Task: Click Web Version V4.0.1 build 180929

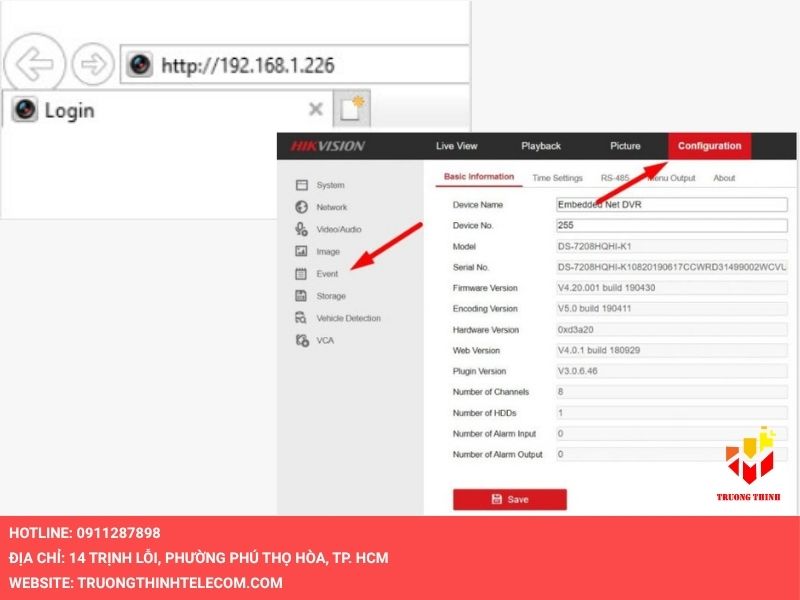Action: coord(671,351)
